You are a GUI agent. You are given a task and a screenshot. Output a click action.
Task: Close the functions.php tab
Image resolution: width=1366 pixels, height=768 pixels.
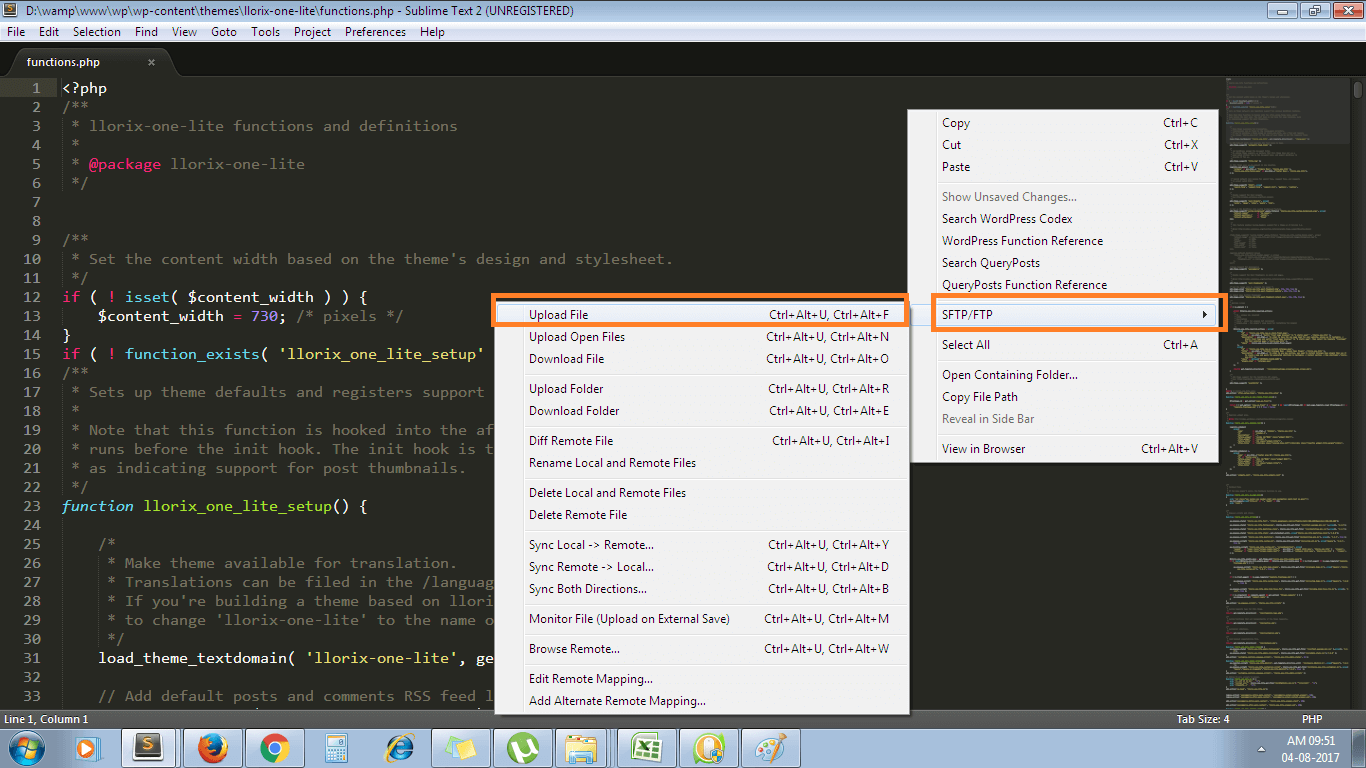(x=152, y=62)
